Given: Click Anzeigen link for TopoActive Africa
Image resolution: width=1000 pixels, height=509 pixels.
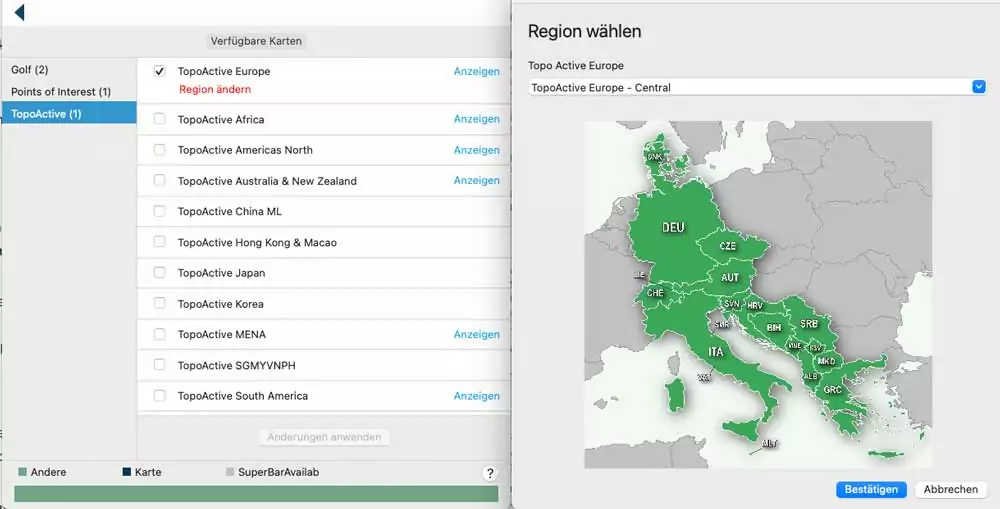Looking at the screenshot, I should click(x=476, y=119).
